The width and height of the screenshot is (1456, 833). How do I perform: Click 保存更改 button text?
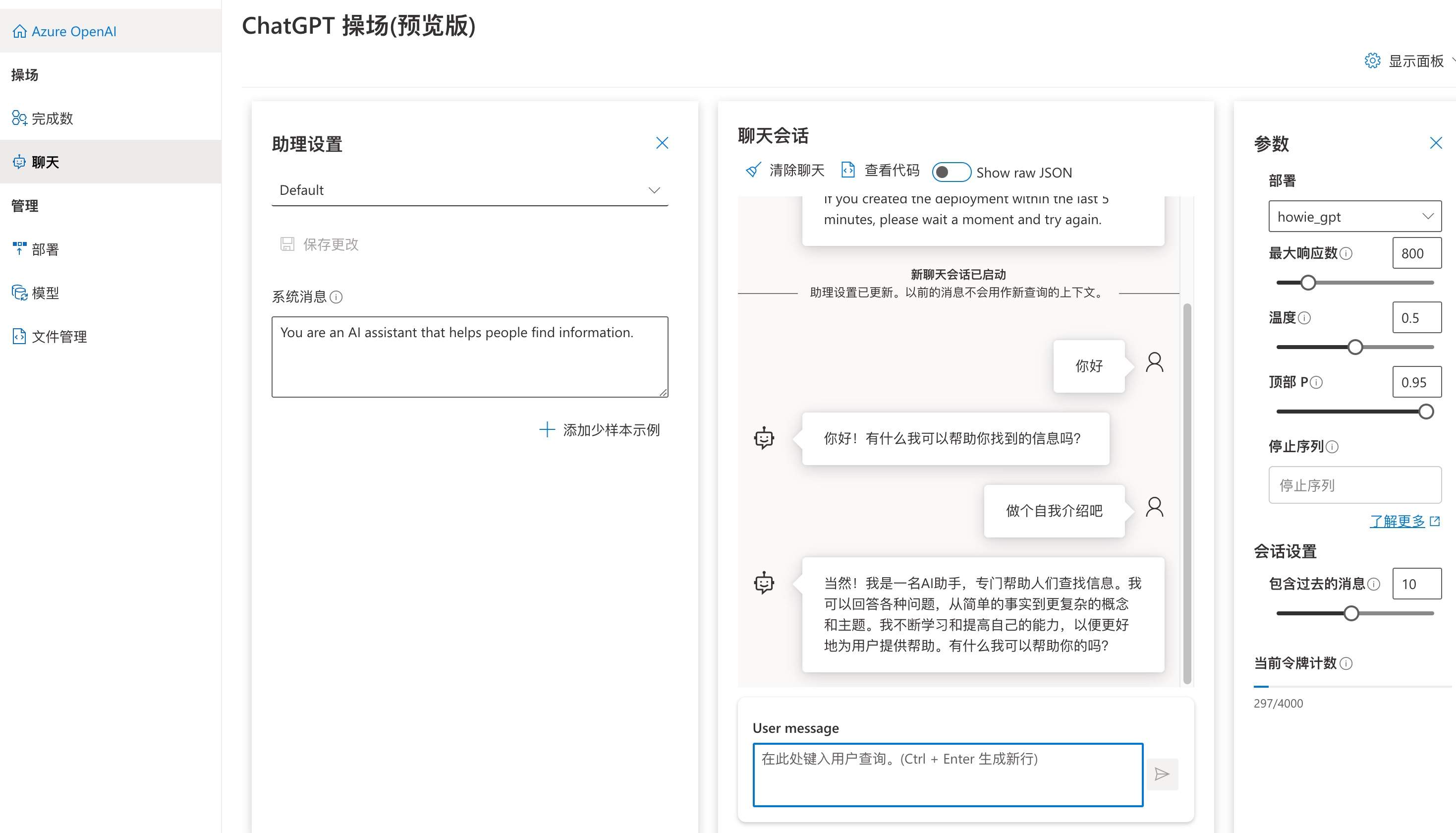(331, 244)
